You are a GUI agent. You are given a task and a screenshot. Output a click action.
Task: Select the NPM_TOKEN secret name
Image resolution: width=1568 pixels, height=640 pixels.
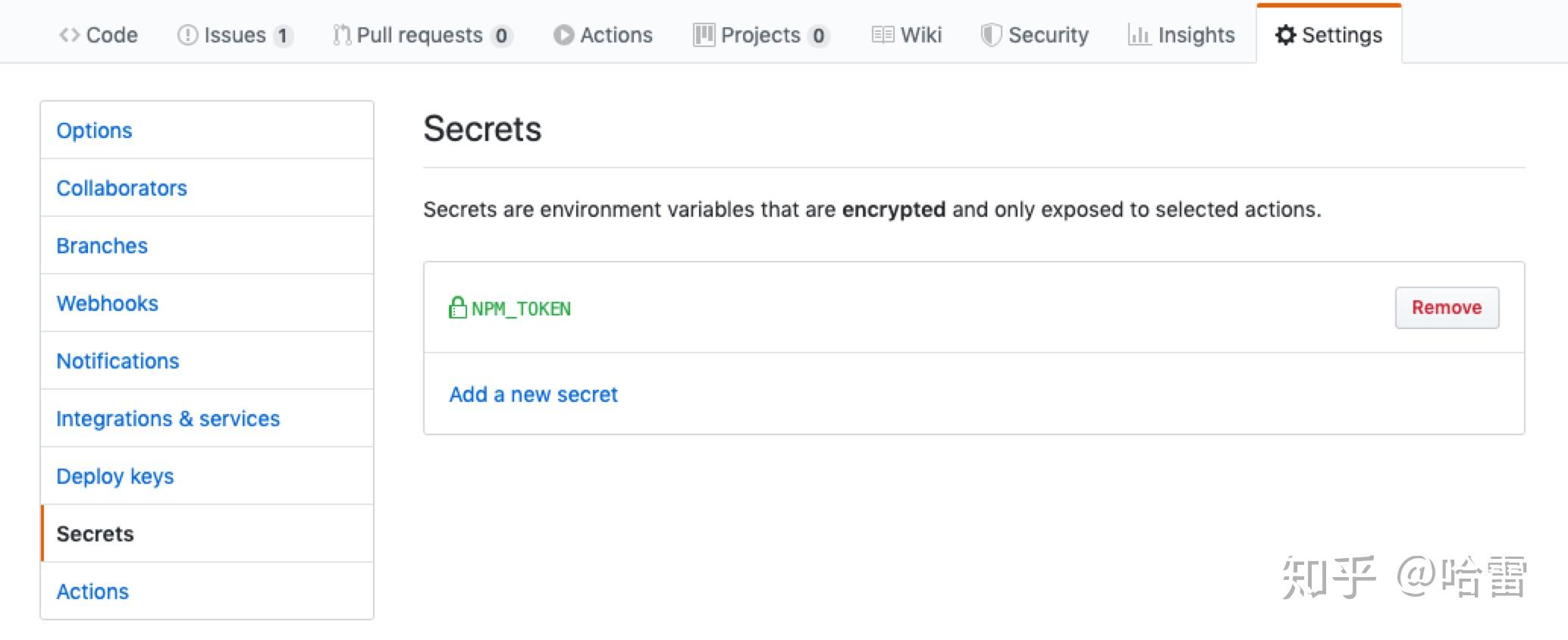point(521,308)
